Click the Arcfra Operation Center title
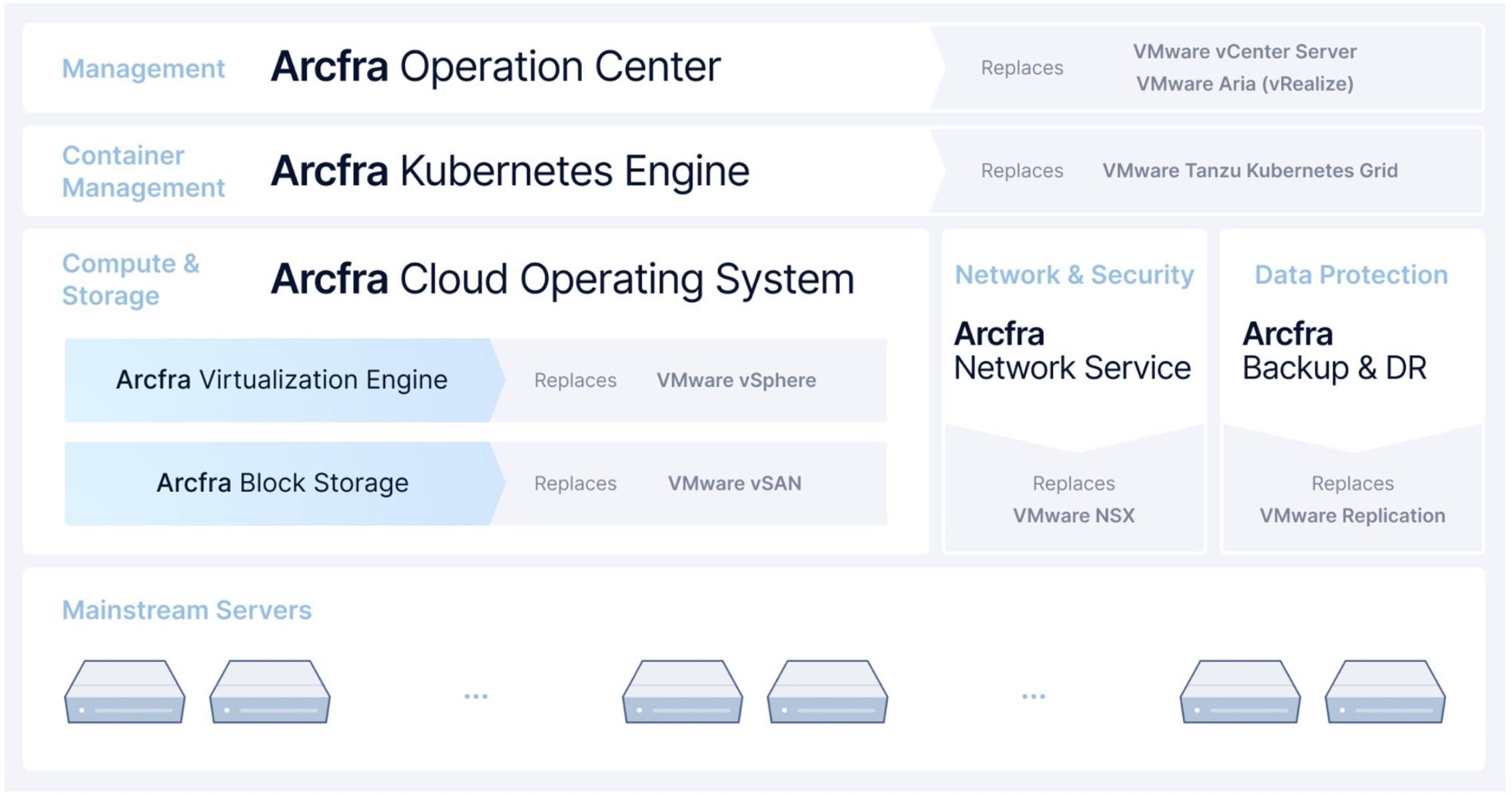The image size is (1512, 794). tap(496, 67)
